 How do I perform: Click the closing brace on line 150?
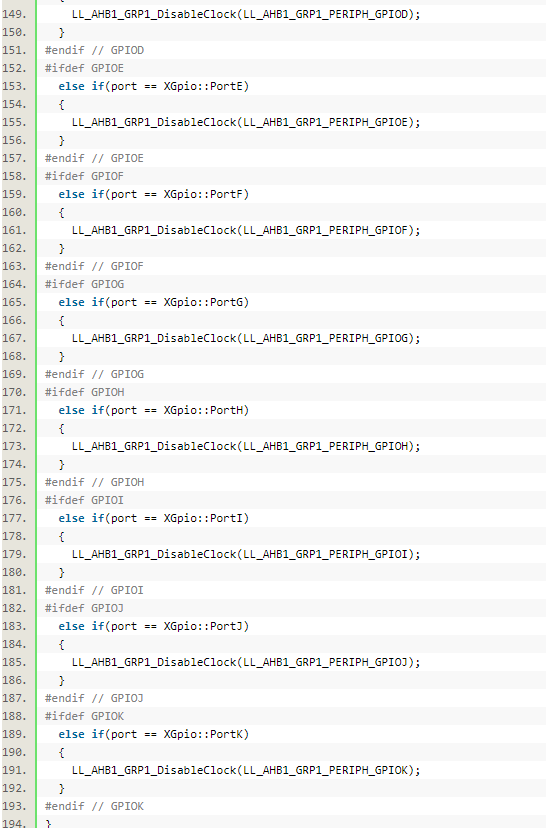pyautogui.click(x=62, y=32)
